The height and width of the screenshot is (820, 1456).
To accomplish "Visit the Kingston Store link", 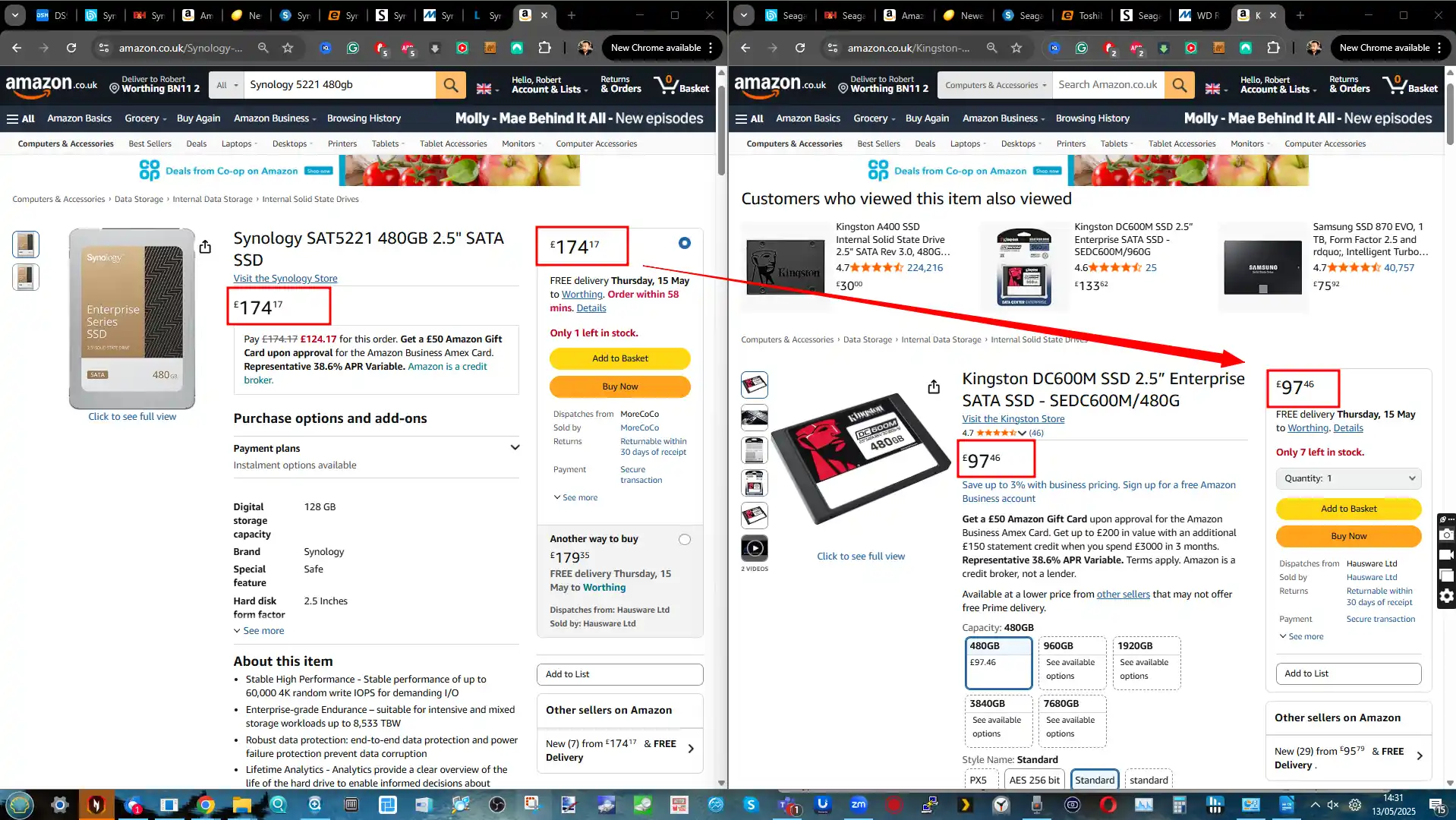I will [1013, 419].
